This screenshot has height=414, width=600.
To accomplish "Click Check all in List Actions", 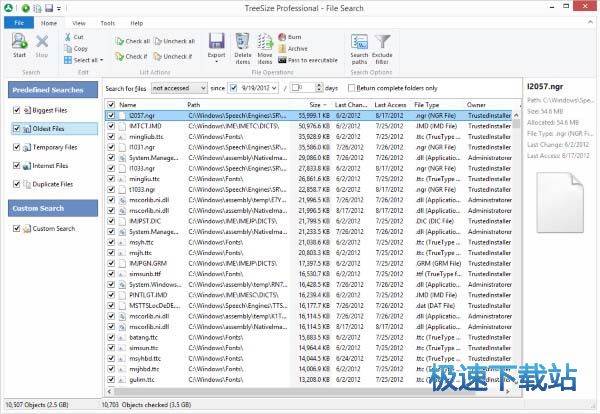I will pos(131,41).
